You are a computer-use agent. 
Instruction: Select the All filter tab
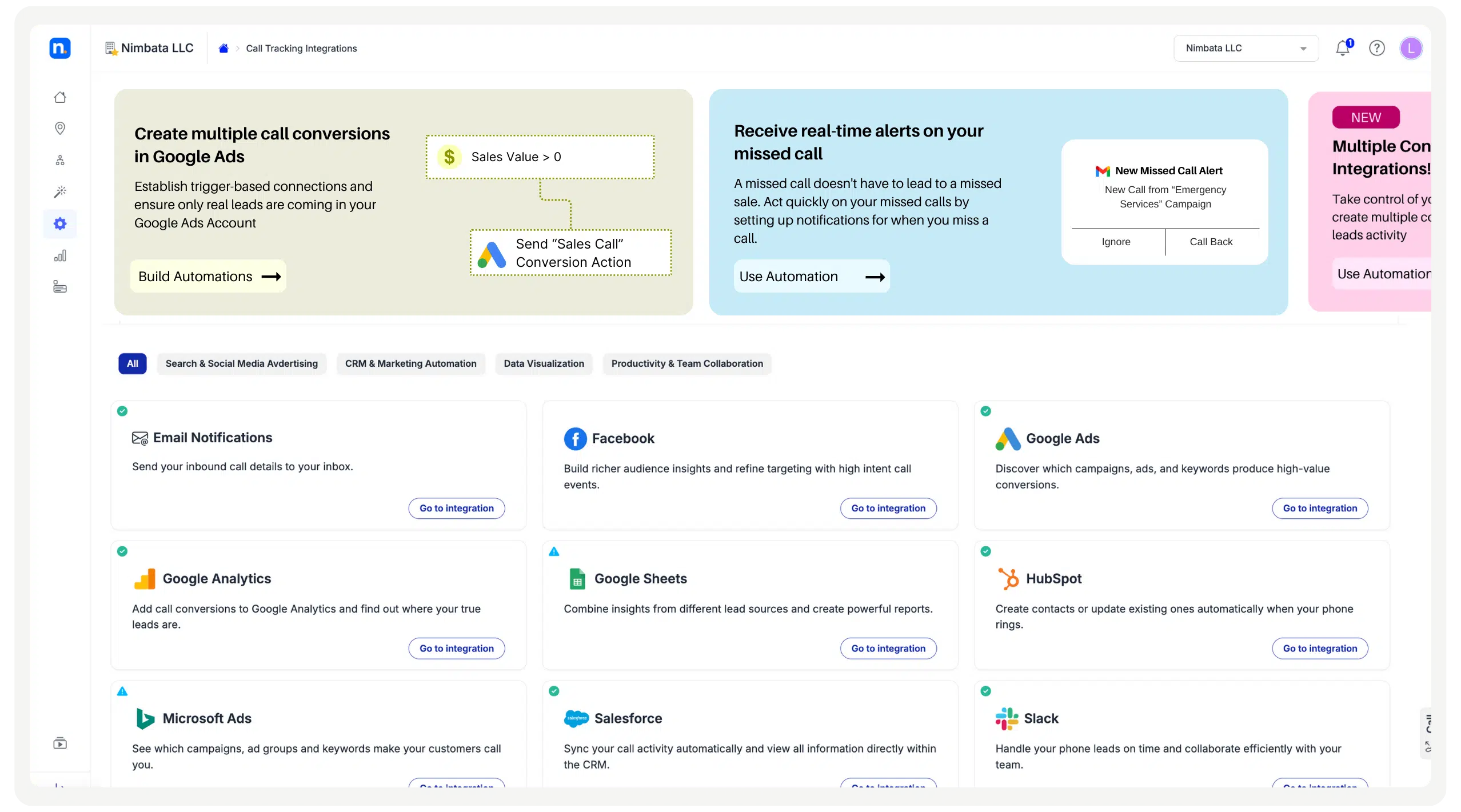pos(133,363)
